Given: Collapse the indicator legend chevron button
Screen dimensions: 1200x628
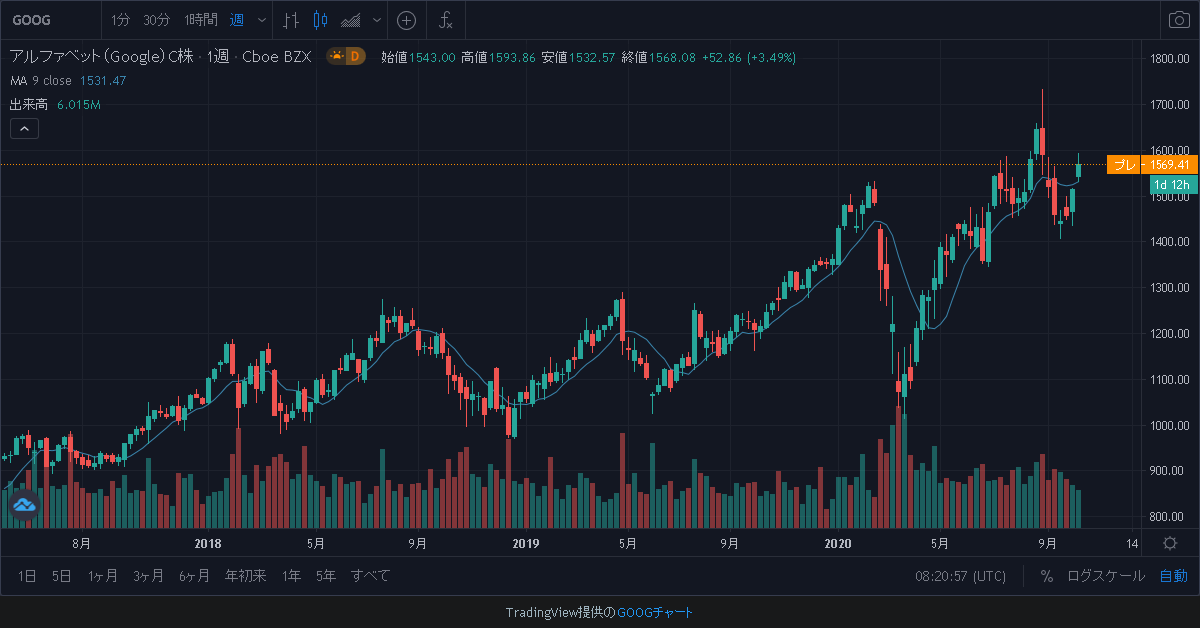Looking at the screenshot, I should pyautogui.click(x=24, y=128).
